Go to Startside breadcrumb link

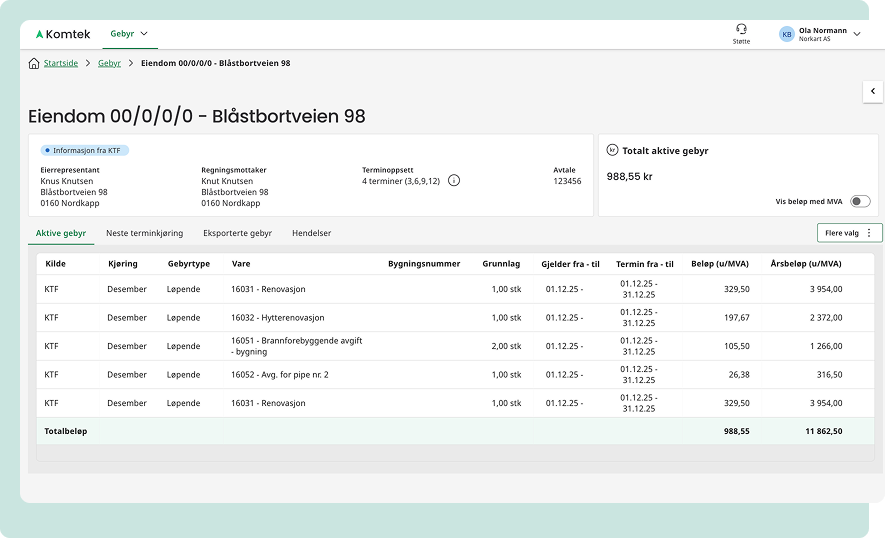tap(61, 63)
